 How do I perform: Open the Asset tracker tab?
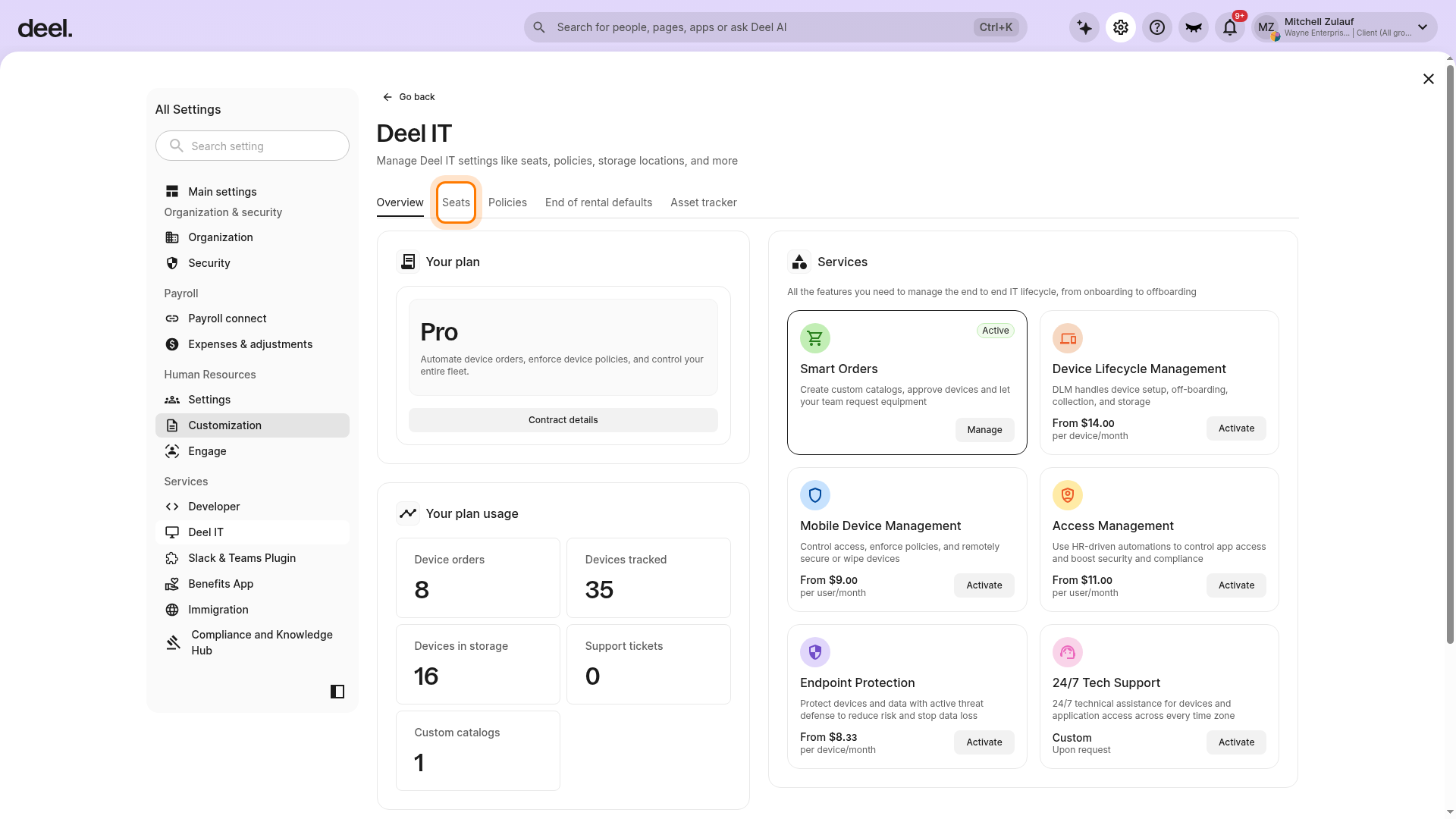(x=703, y=202)
